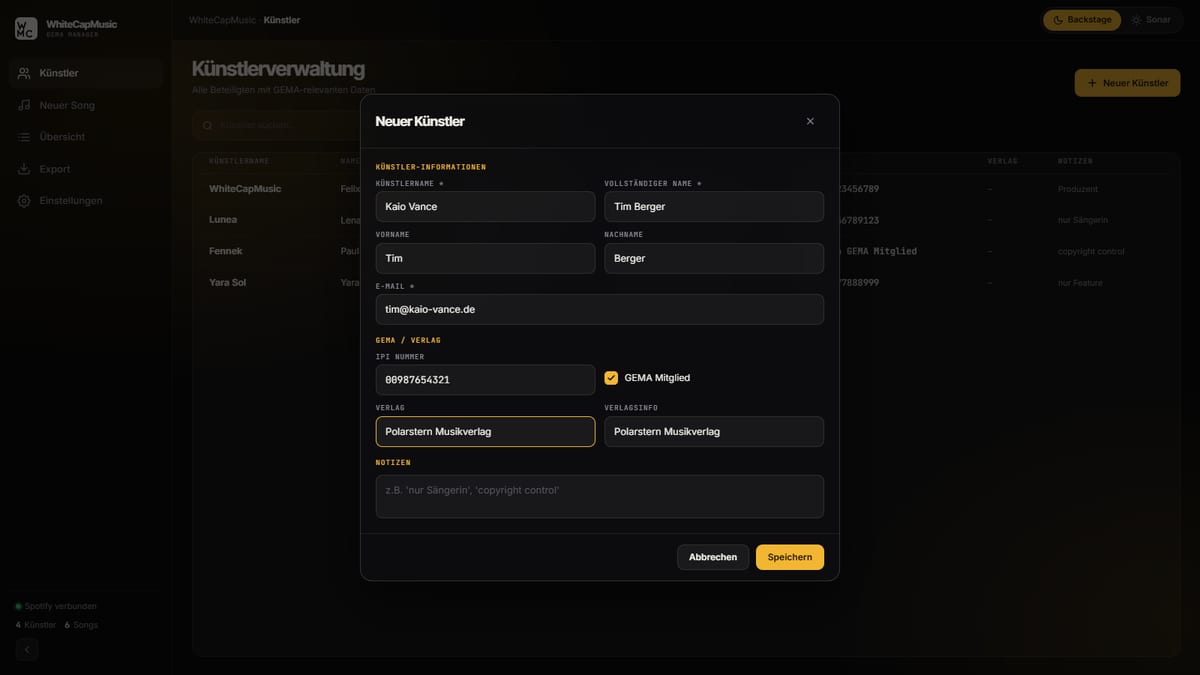1200x675 pixels.
Task: Click the NOTIZEN column header in the table
Action: 1075,161
